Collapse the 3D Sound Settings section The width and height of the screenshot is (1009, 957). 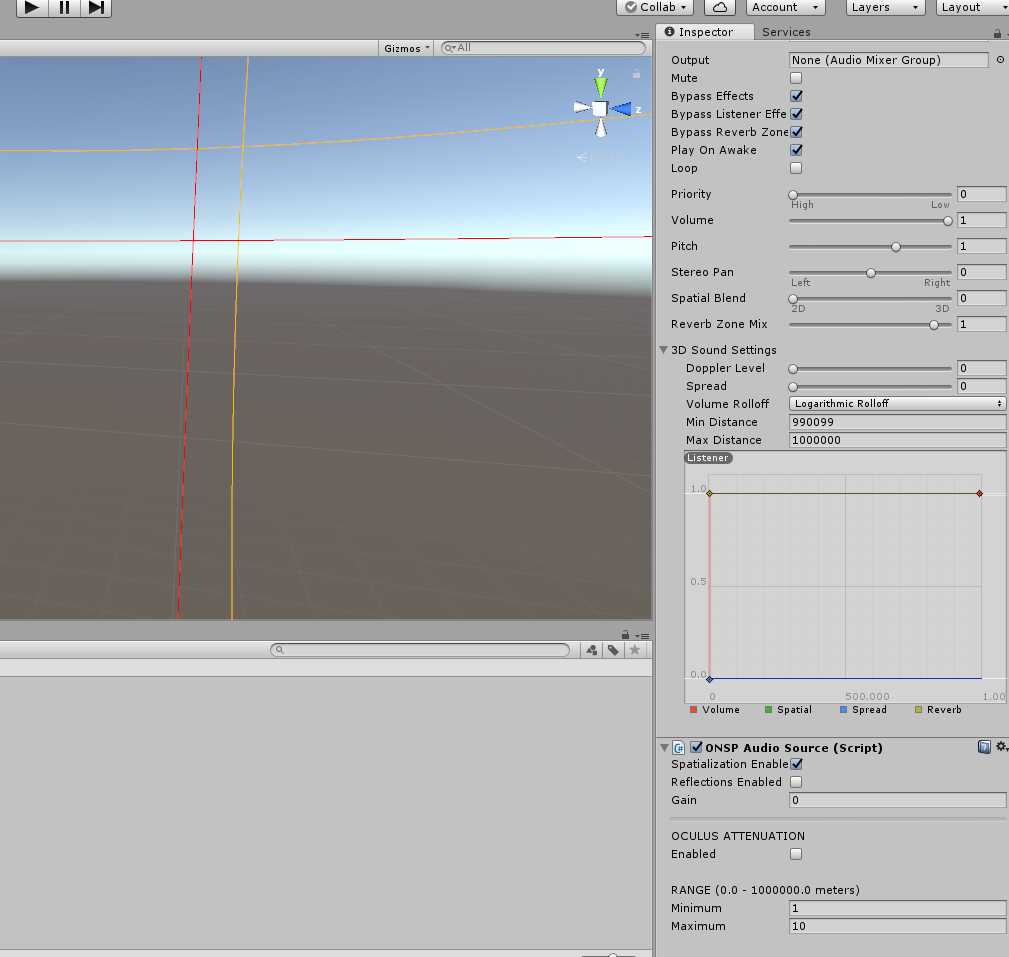(664, 350)
